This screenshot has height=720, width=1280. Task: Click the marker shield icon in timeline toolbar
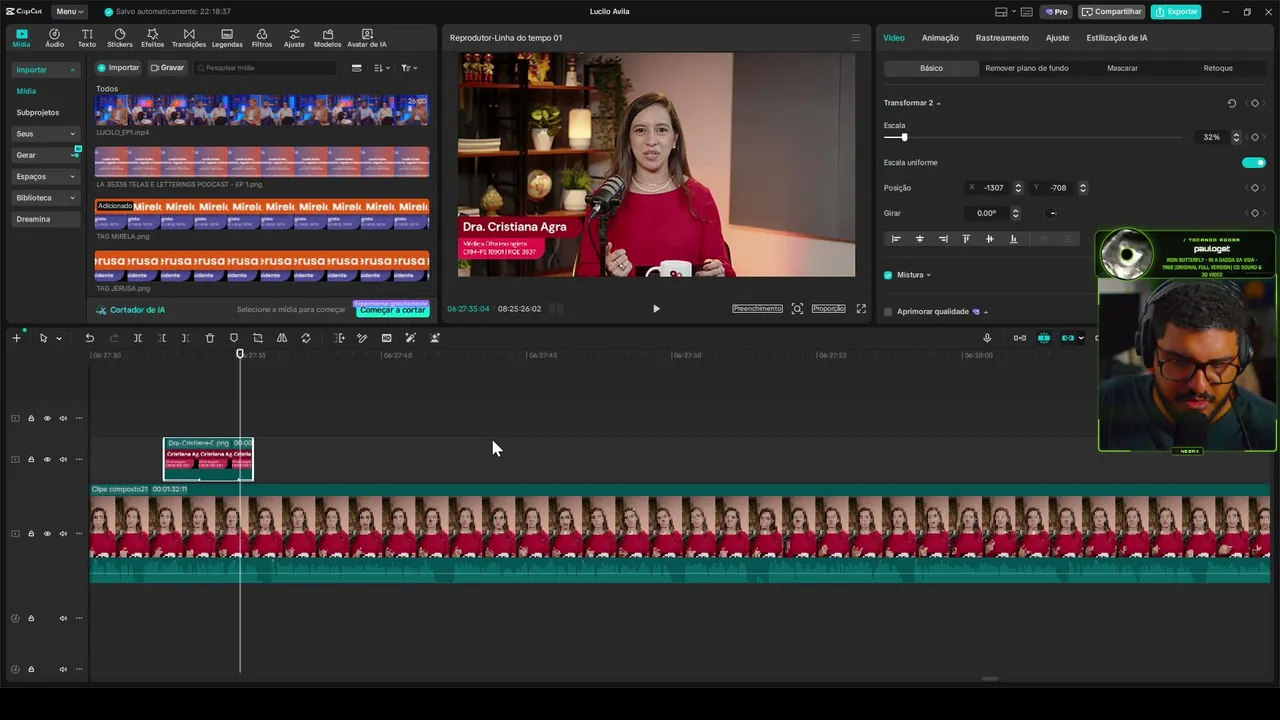coord(234,338)
